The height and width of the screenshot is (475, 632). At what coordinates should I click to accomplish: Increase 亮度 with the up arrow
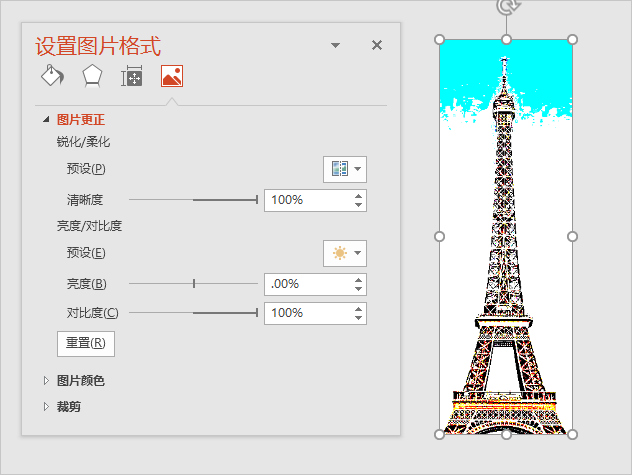[358, 280]
